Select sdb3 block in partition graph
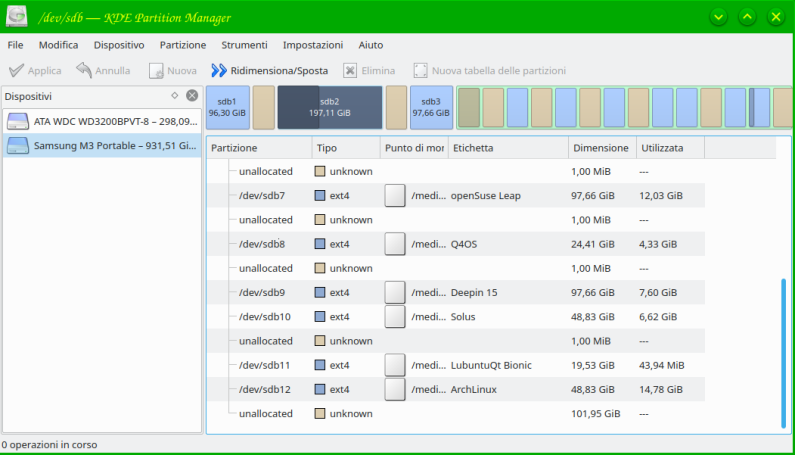This screenshot has height=455, width=795. tap(431, 107)
